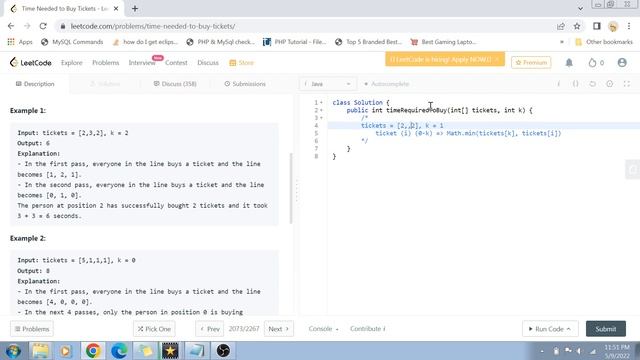Screen dimensions: 640x360
Task: Click the Premium button
Action: click(x=531, y=62)
